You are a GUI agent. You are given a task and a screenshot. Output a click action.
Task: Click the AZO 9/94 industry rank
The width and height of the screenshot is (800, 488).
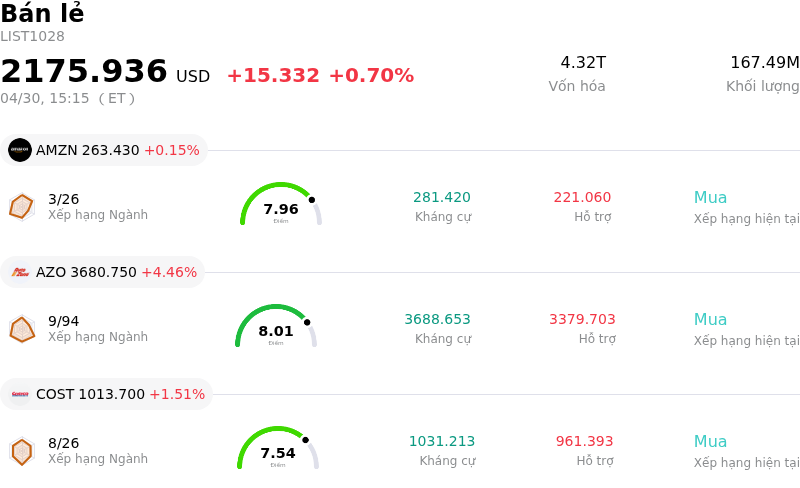coord(63,321)
